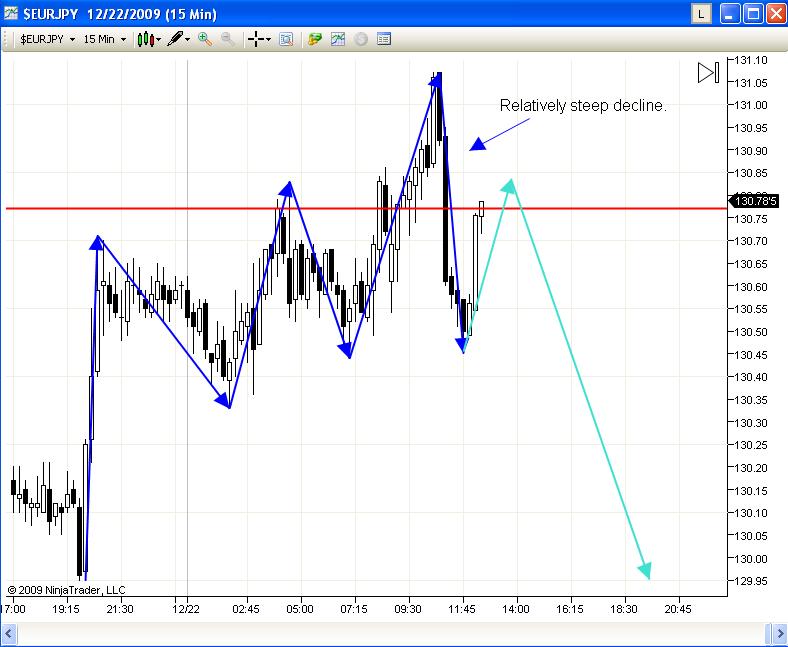Screen dimensions: 788x647
Task: Open the data box icon
Action: click(286, 39)
